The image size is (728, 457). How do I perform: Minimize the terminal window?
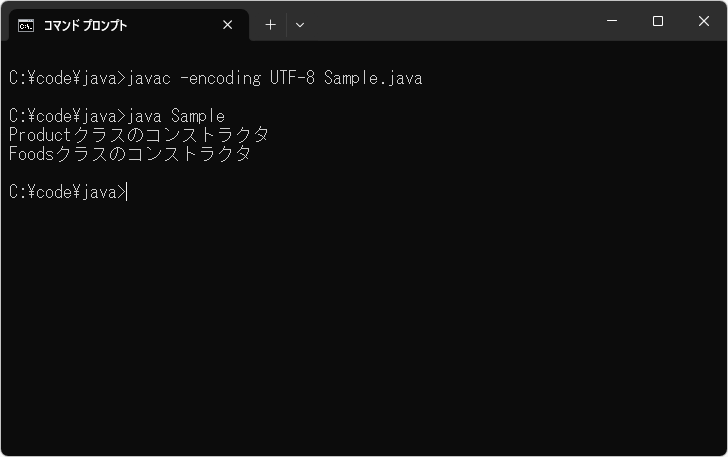612,21
